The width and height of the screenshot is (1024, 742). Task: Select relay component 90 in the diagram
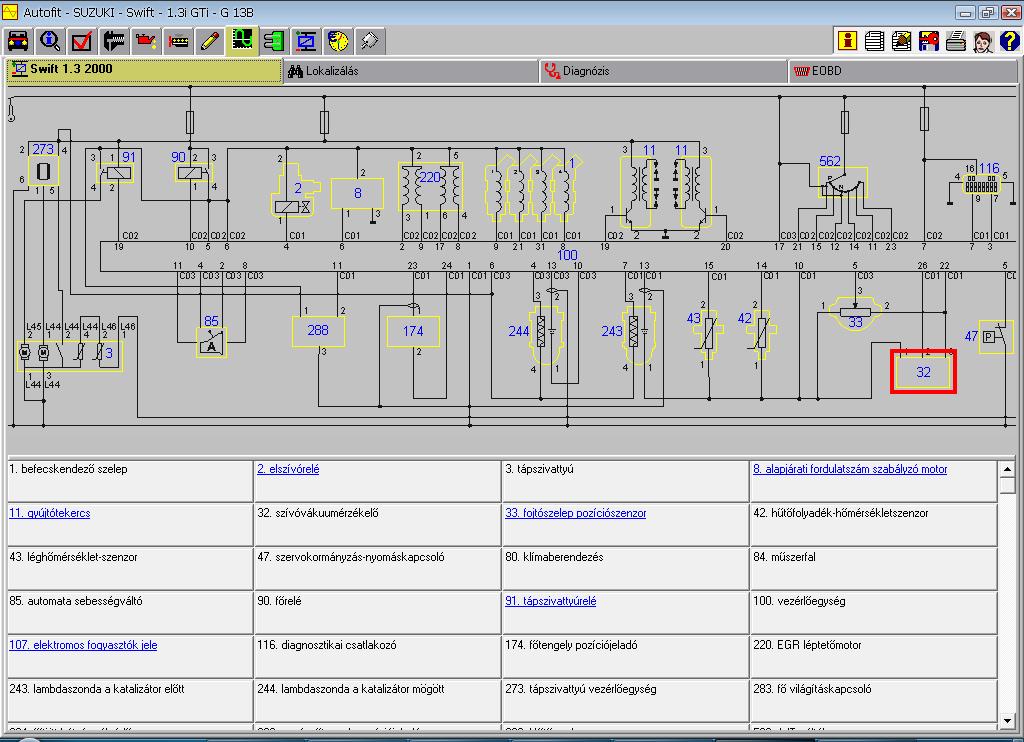[193, 173]
